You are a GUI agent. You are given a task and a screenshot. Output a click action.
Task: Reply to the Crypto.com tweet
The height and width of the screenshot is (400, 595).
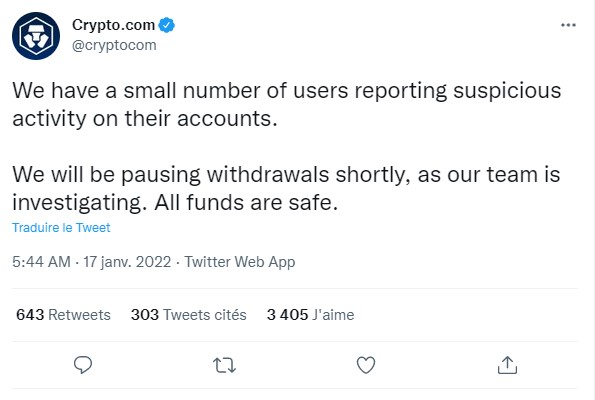coord(83,365)
